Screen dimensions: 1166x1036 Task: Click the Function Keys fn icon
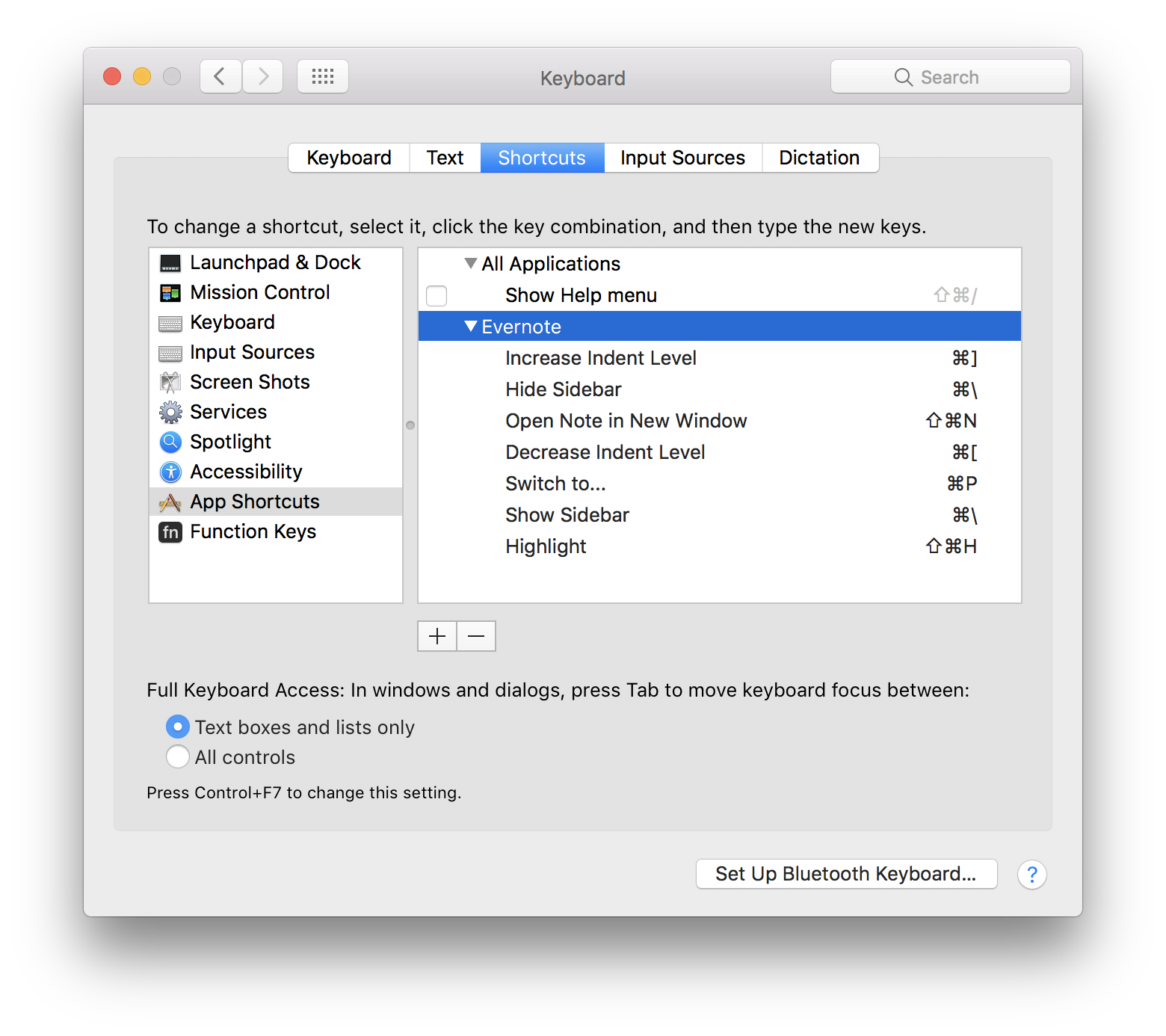pos(170,532)
